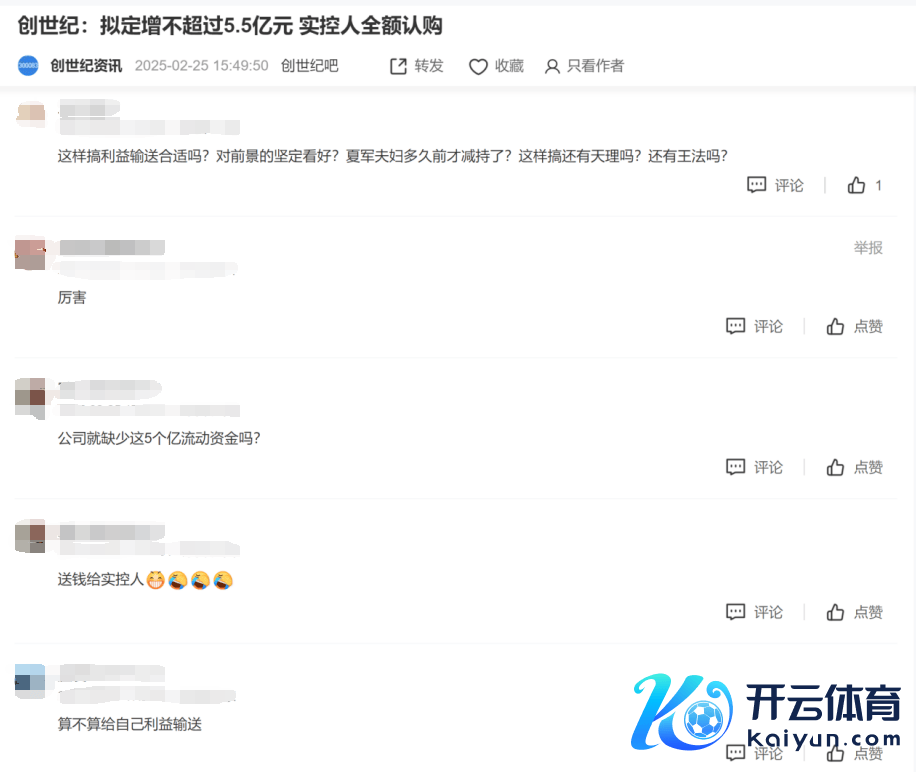Open the first commenter's avatar

[x=30, y=114]
